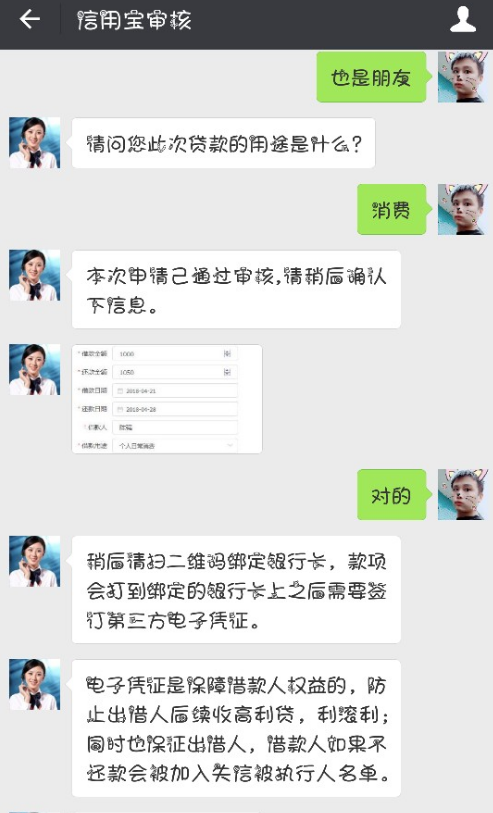
Task: Select the 稍后请扫二维码 message bubble
Action: (x=236, y=590)
